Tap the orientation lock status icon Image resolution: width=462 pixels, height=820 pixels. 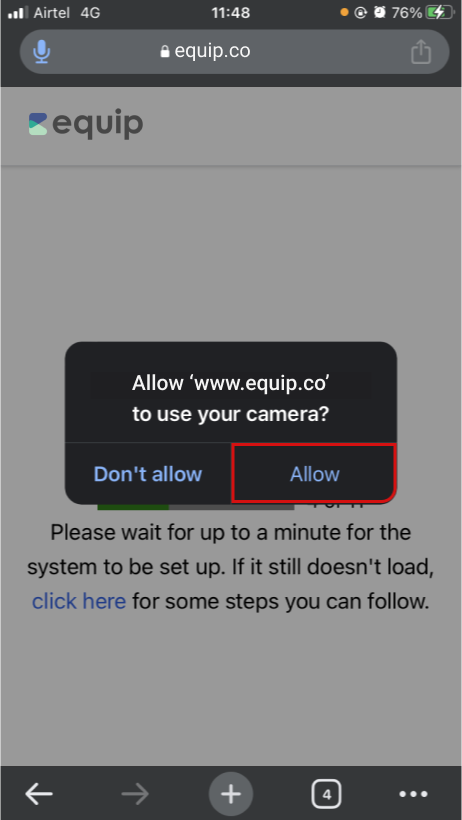coord(360,13)
